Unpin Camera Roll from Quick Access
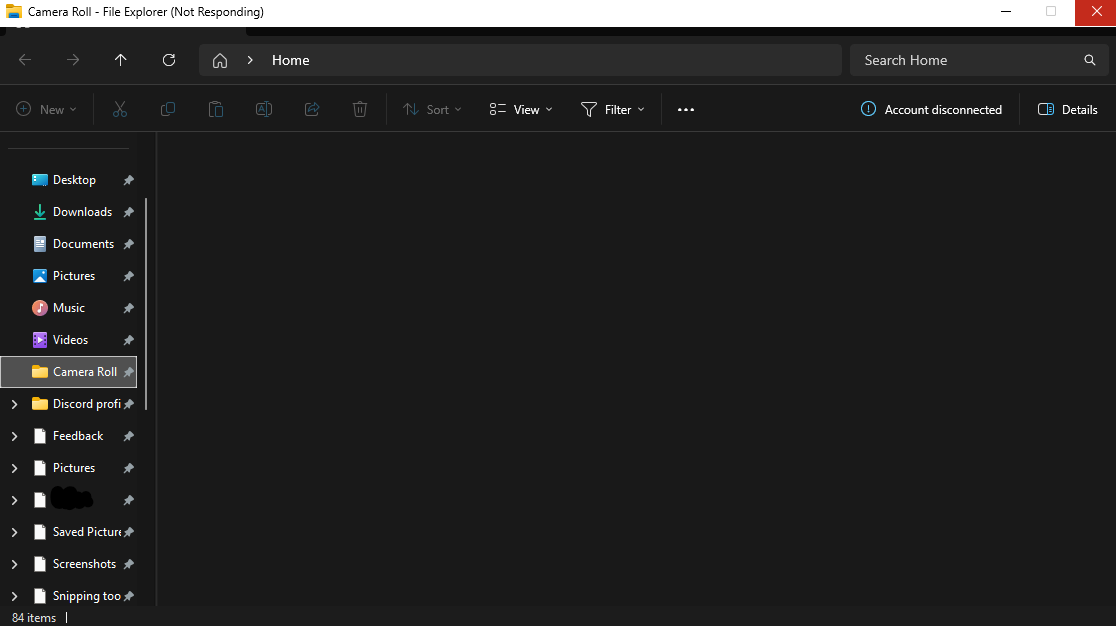The height and width of the screenshot is (626, 1116). 128,371
